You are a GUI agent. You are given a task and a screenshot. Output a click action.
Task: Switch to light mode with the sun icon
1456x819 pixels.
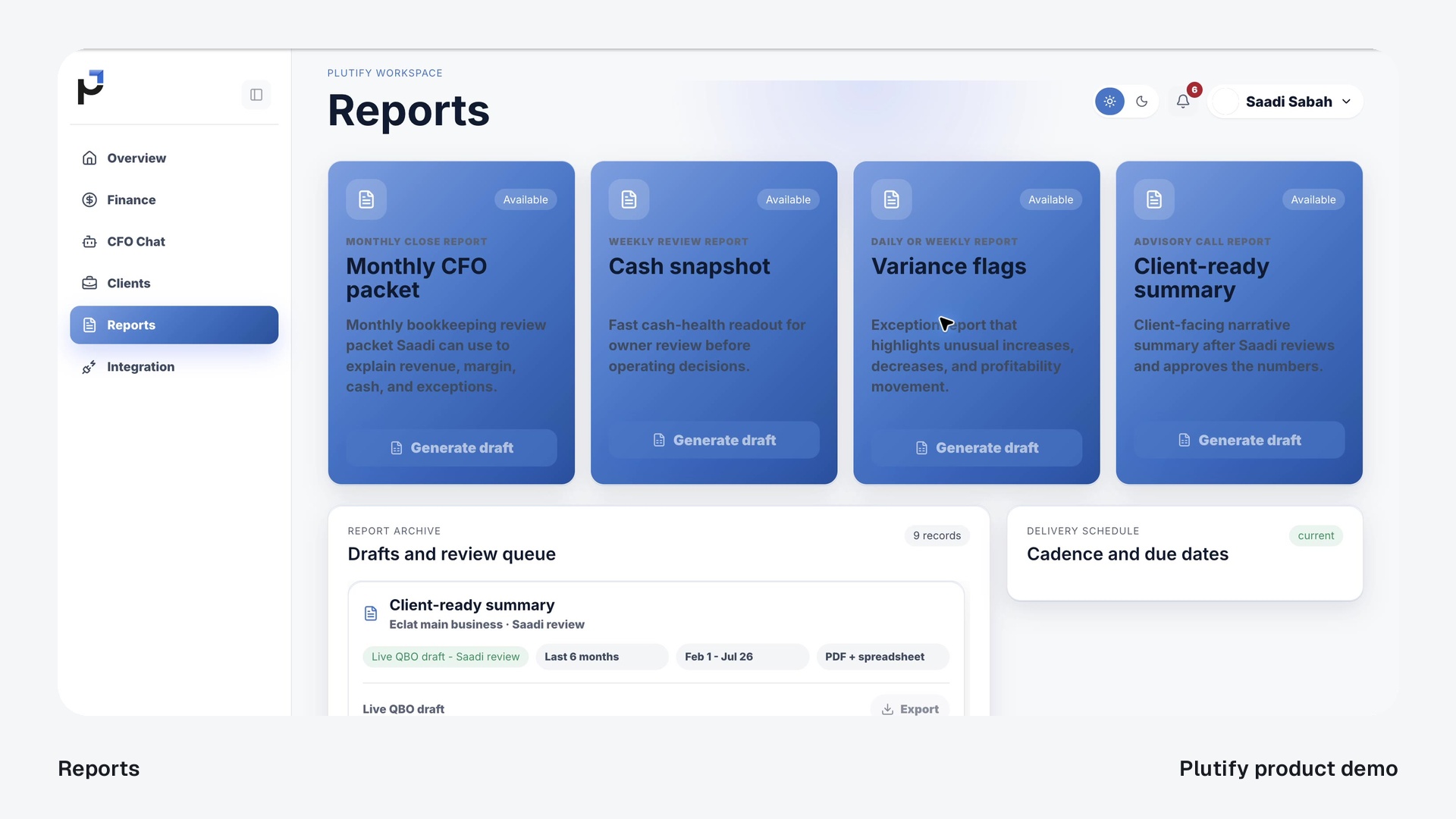(1109, 101)
